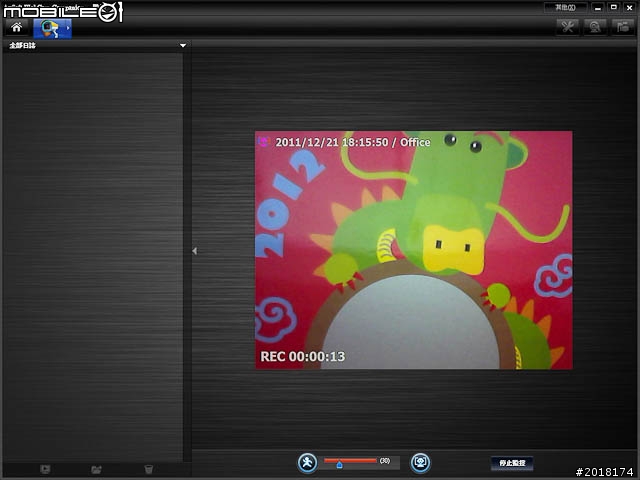Screen dimensions: 640x480
Task: Click the 2011/12/21 18:15:50 / Office timestamp
Action: pos(353,142)
